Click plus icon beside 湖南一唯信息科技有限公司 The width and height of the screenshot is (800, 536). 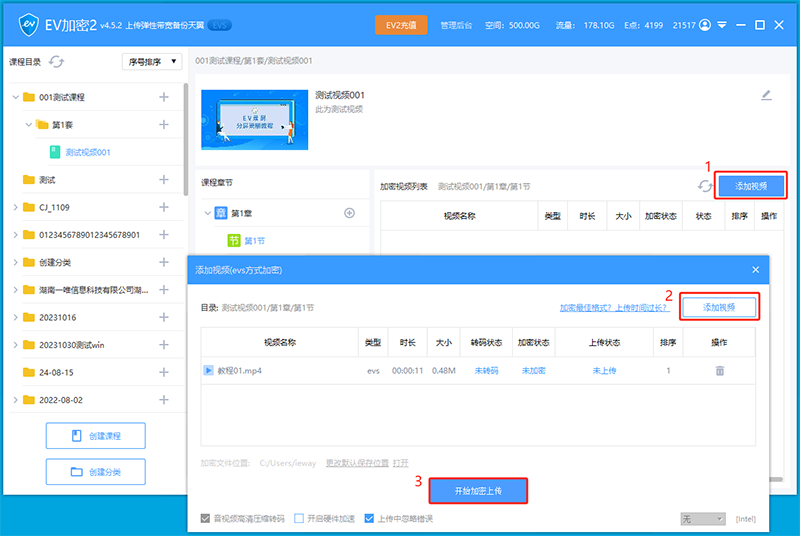(x=164, y=290)
